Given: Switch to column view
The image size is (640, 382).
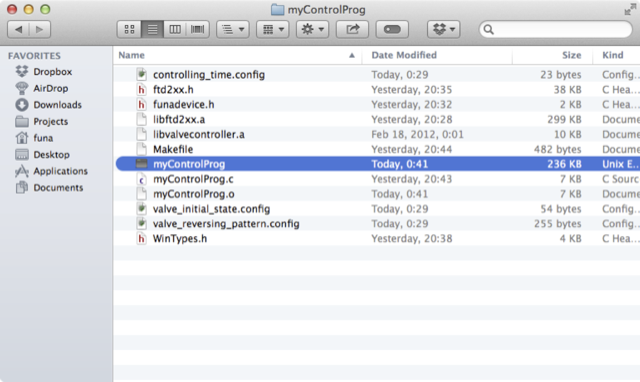Looking at the screenshot, I should point(175,29).
